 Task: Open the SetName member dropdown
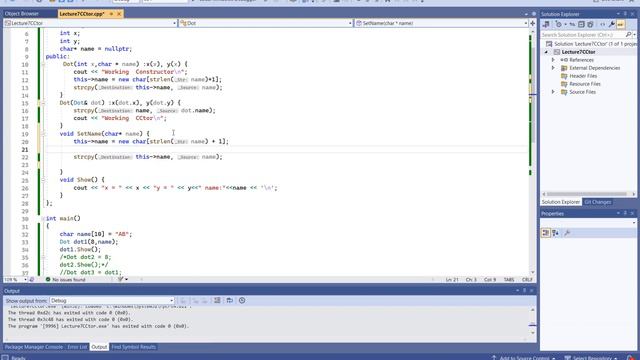[526, 23]
